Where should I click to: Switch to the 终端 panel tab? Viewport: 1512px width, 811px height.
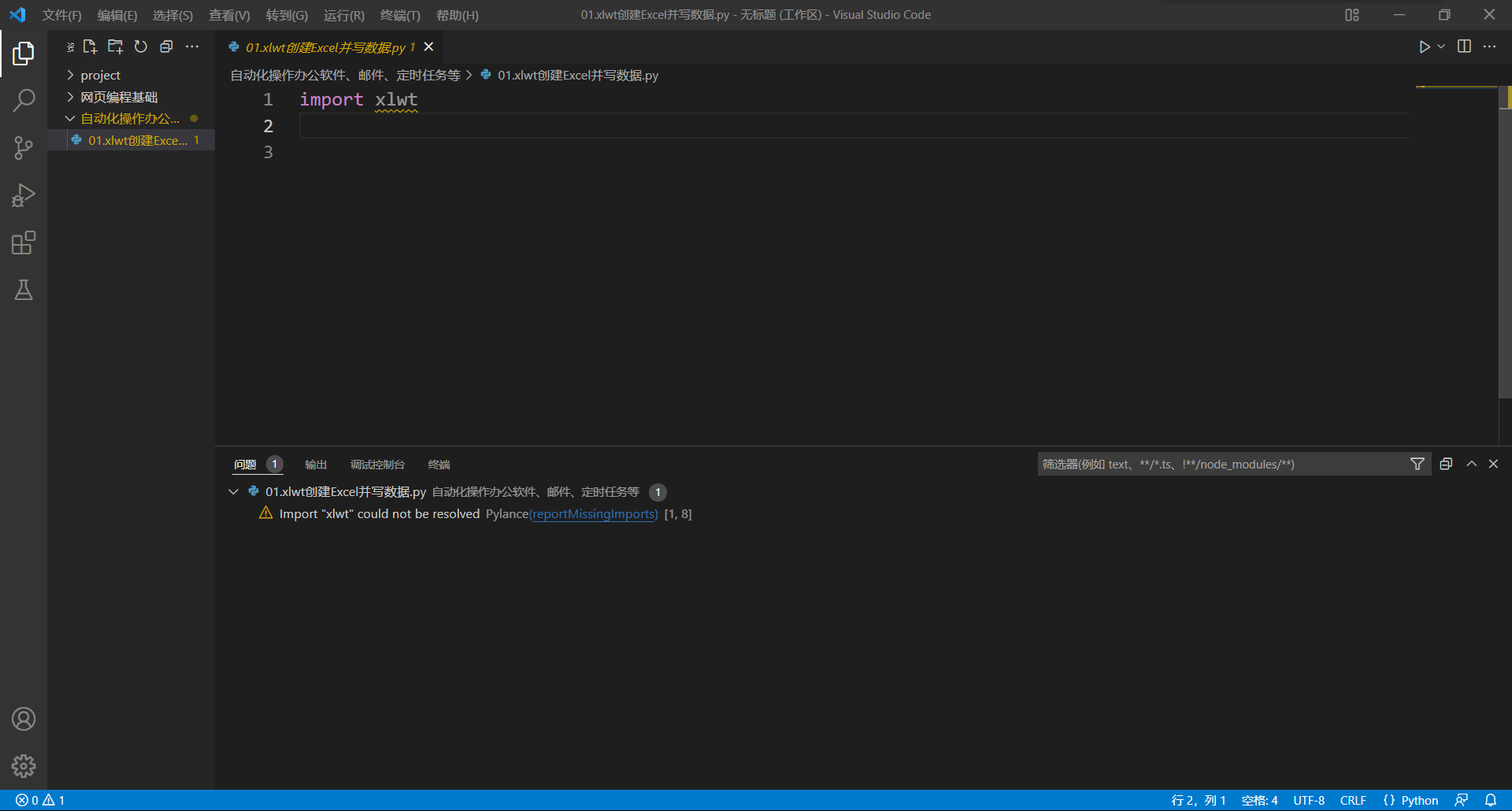coord(439,465)
